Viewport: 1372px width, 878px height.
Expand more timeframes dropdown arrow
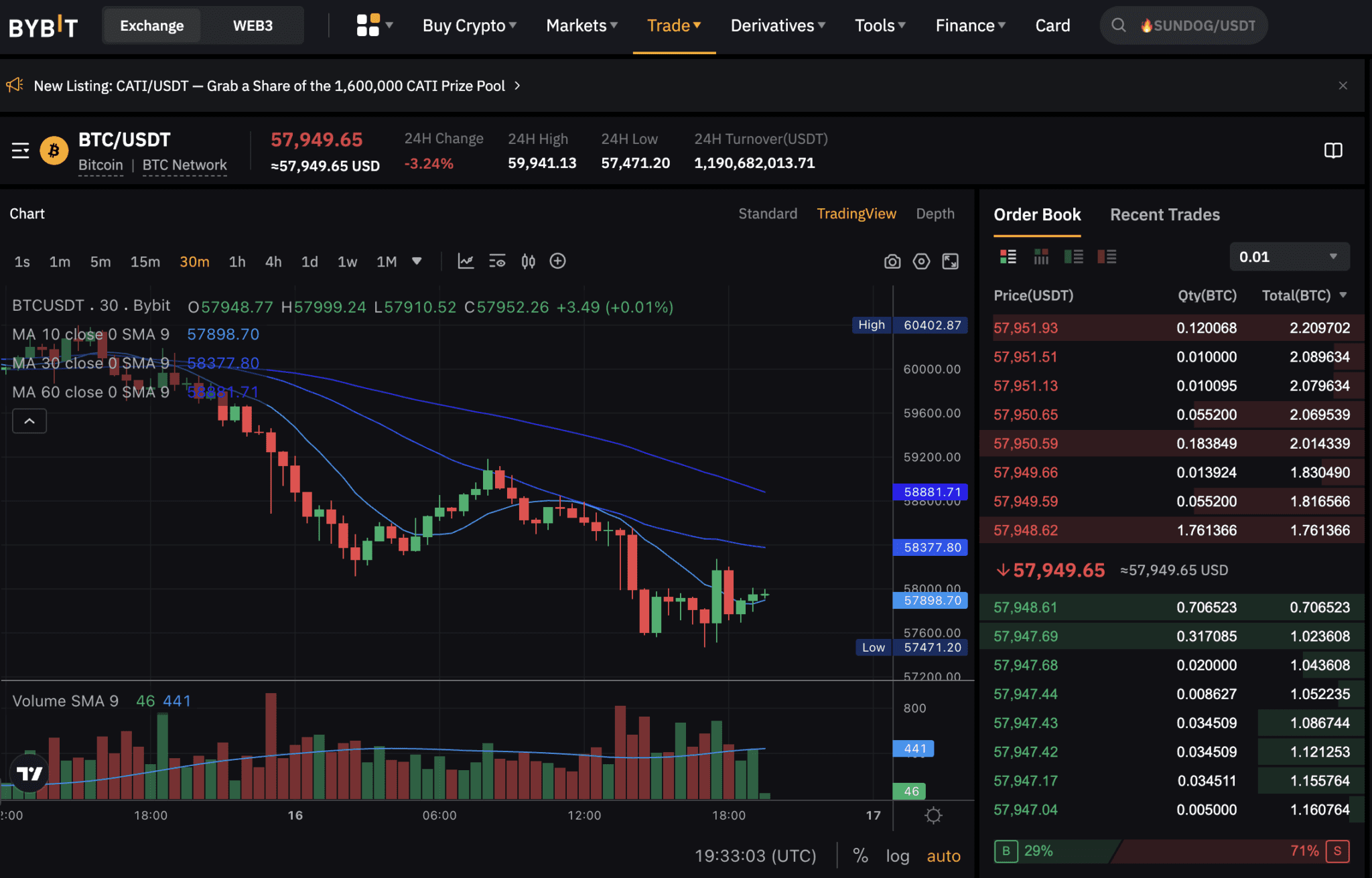(x=417, y=261)
